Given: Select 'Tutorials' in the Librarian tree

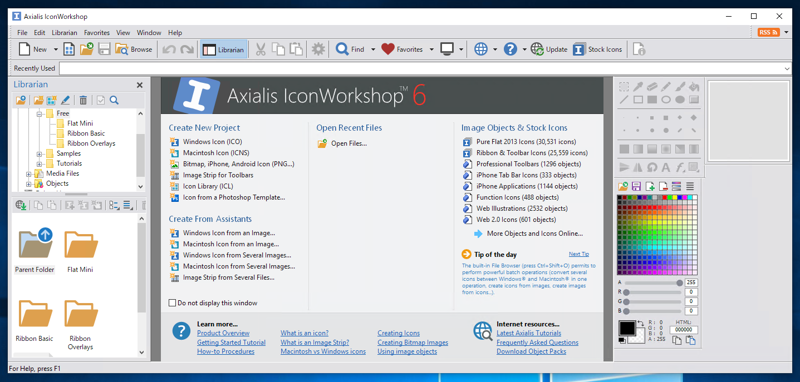Looking at the screenshot, I should click(x=69, y=164).
